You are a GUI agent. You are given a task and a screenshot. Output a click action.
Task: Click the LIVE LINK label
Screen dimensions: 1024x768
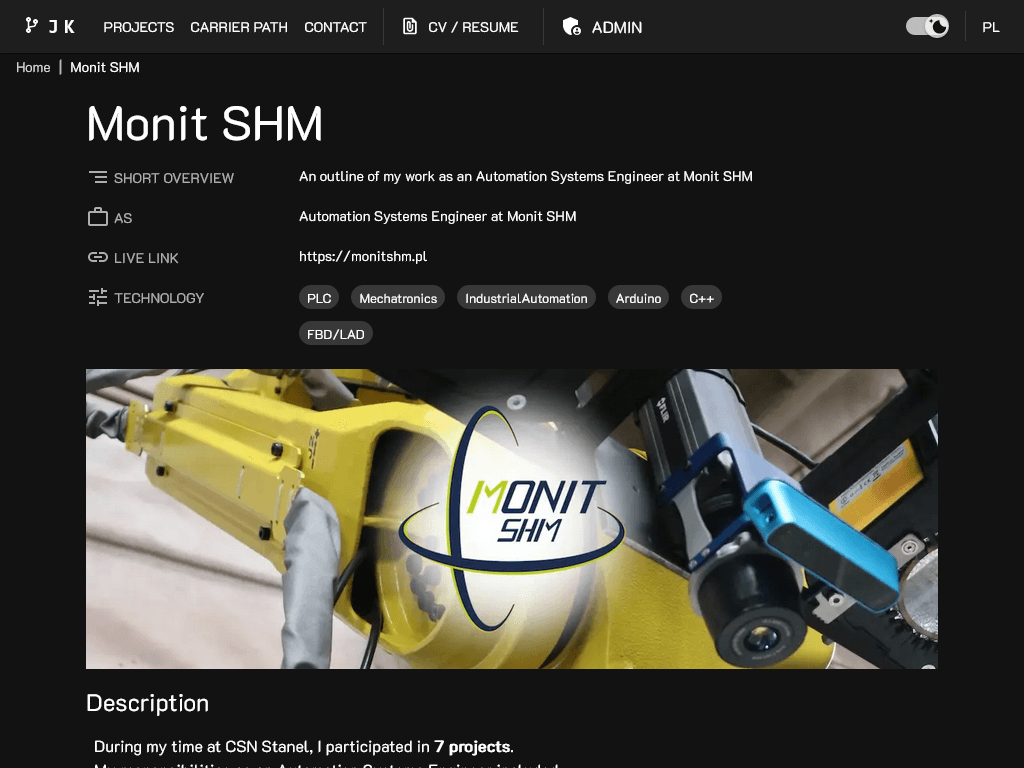coord(146,258)
